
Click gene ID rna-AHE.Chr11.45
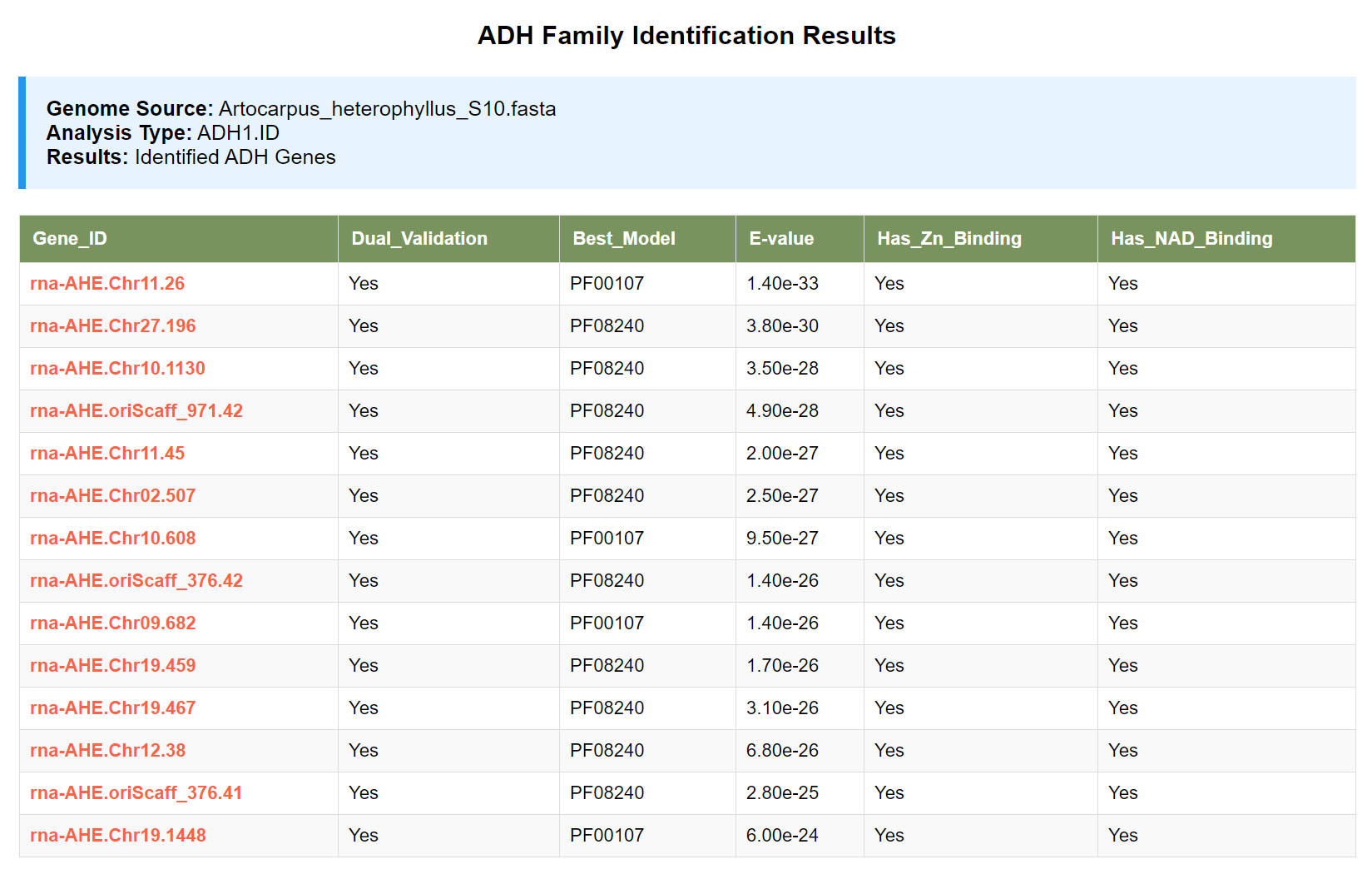pyautogui.click(x=107, y=454)
